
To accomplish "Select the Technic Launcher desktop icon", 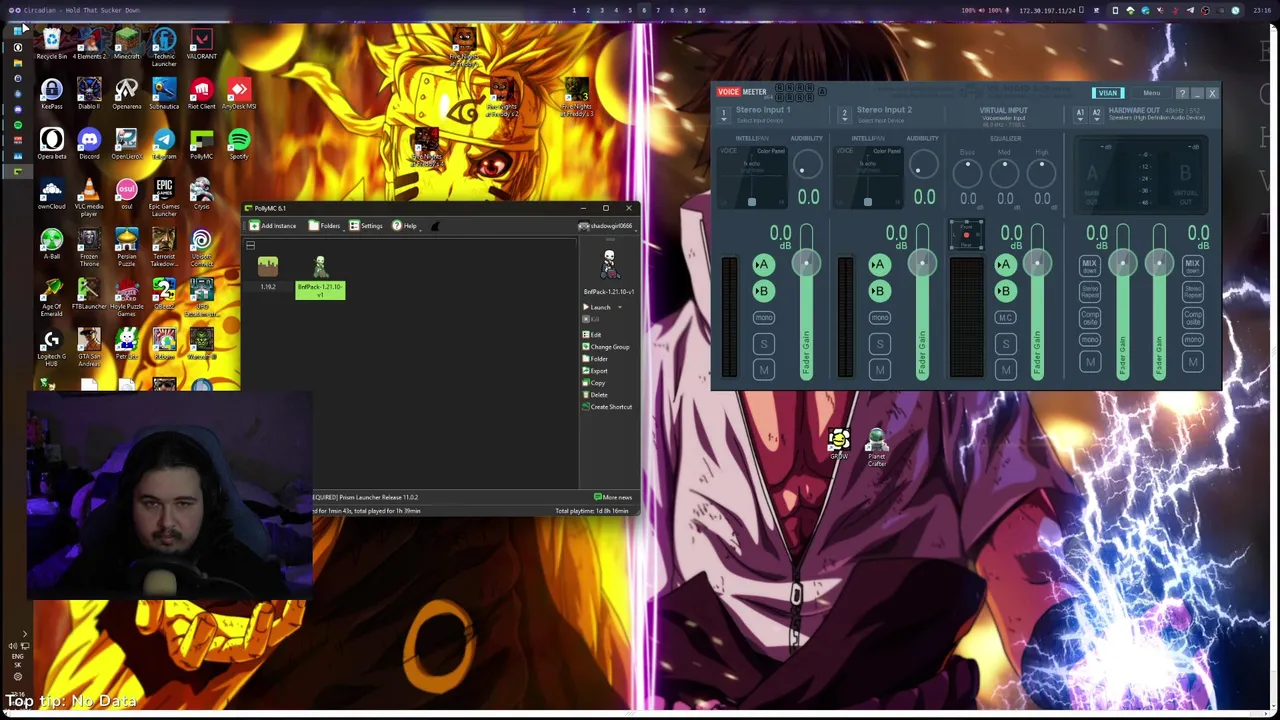I will [x=164, y=47].
